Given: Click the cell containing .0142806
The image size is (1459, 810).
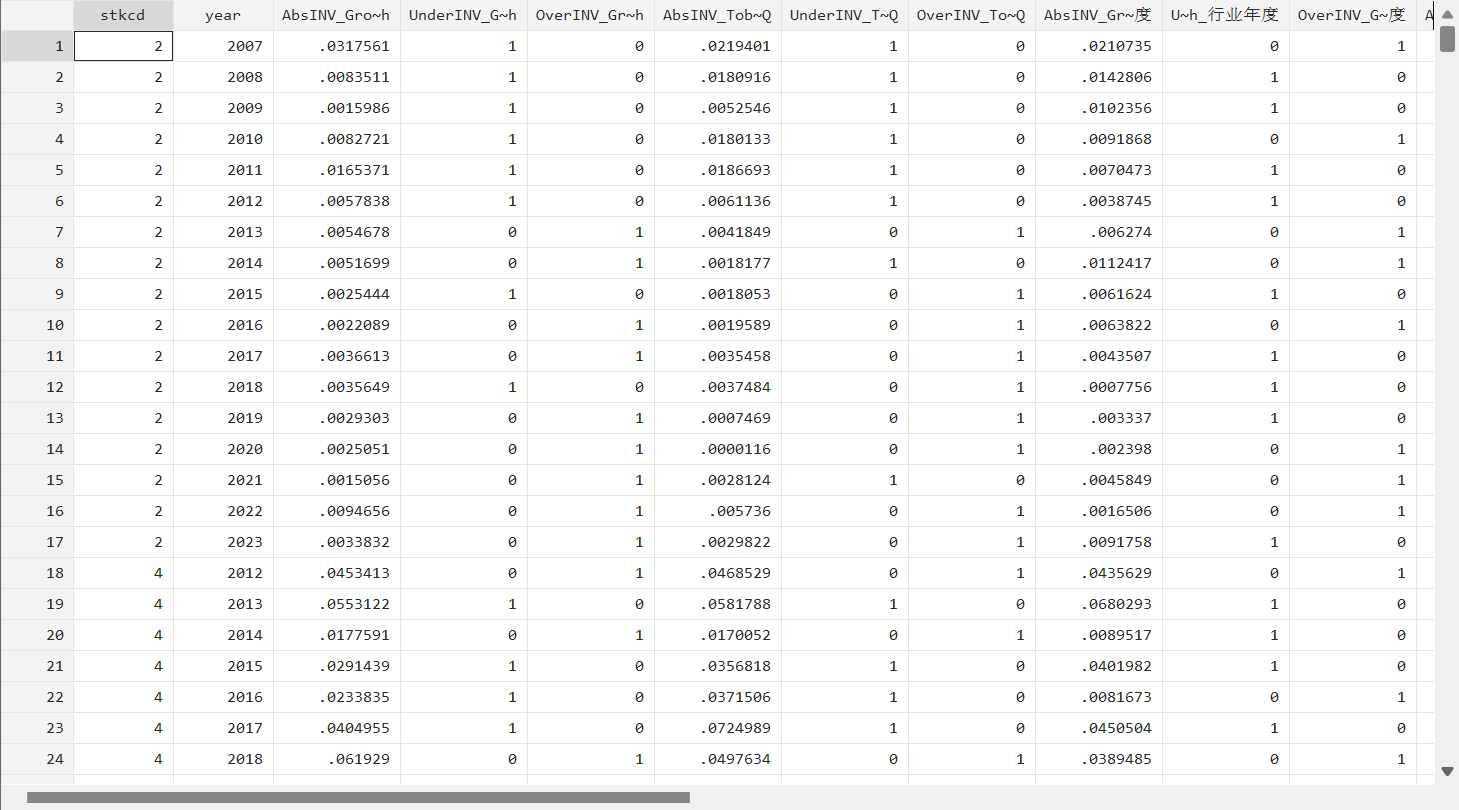Looking at the screenshot, I should [x=1099, y=77].
